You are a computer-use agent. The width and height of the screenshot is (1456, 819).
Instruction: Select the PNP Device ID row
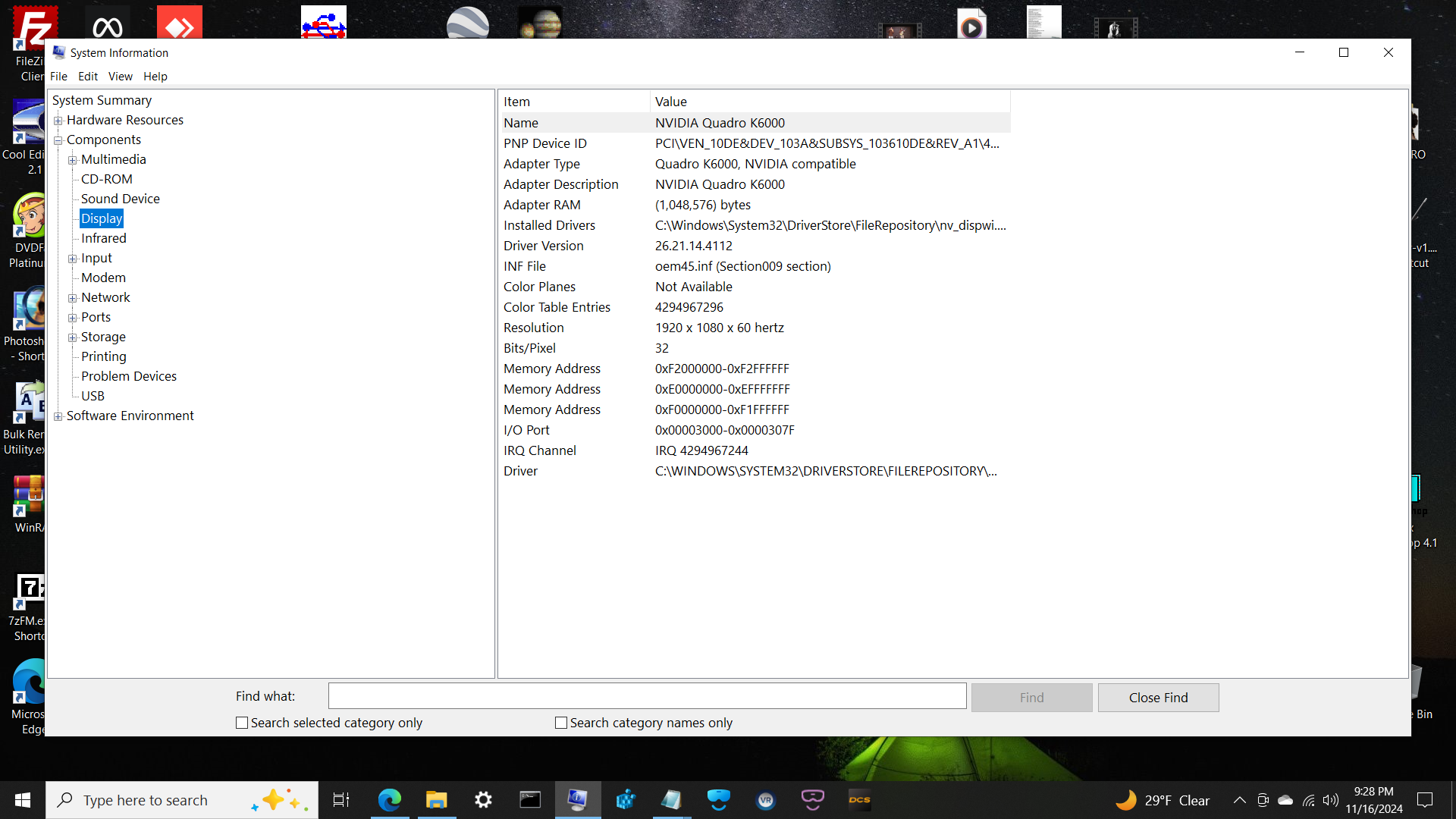[755, 143]
